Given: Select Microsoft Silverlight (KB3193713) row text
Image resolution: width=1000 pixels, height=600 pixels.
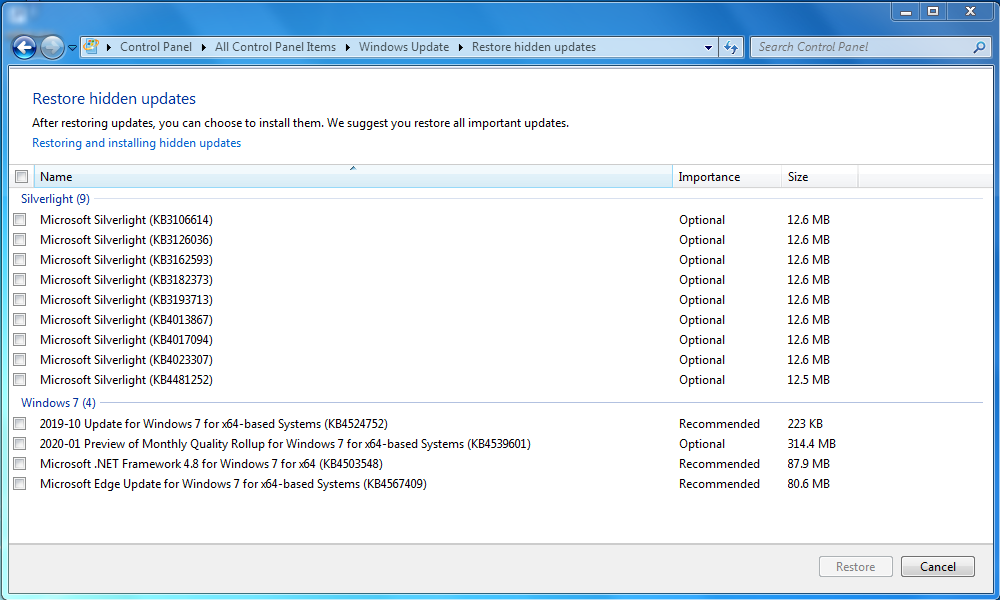Looking at the screenshot, I should pos(126,300).
